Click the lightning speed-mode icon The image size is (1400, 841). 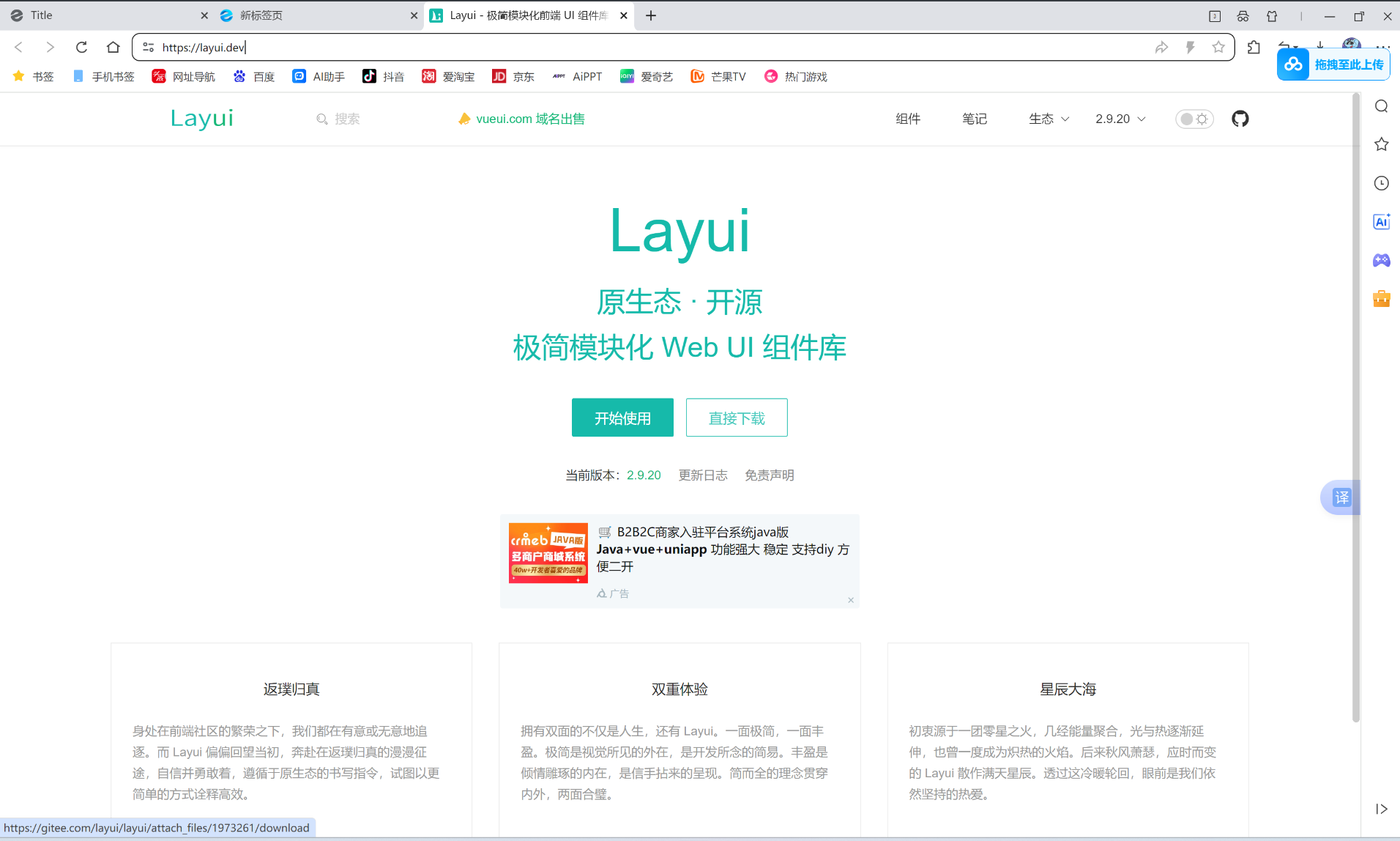coord(1190,48)
